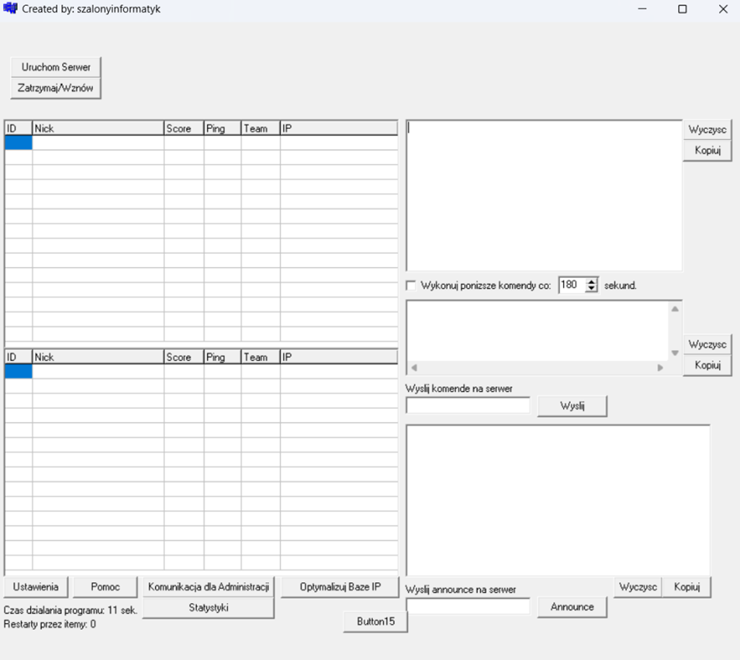Image resolution: width=740 pixels, height=660 pixels.
Task: Click Nick column header in upper table
Action: pyautogui.click(x=98, y=128)
